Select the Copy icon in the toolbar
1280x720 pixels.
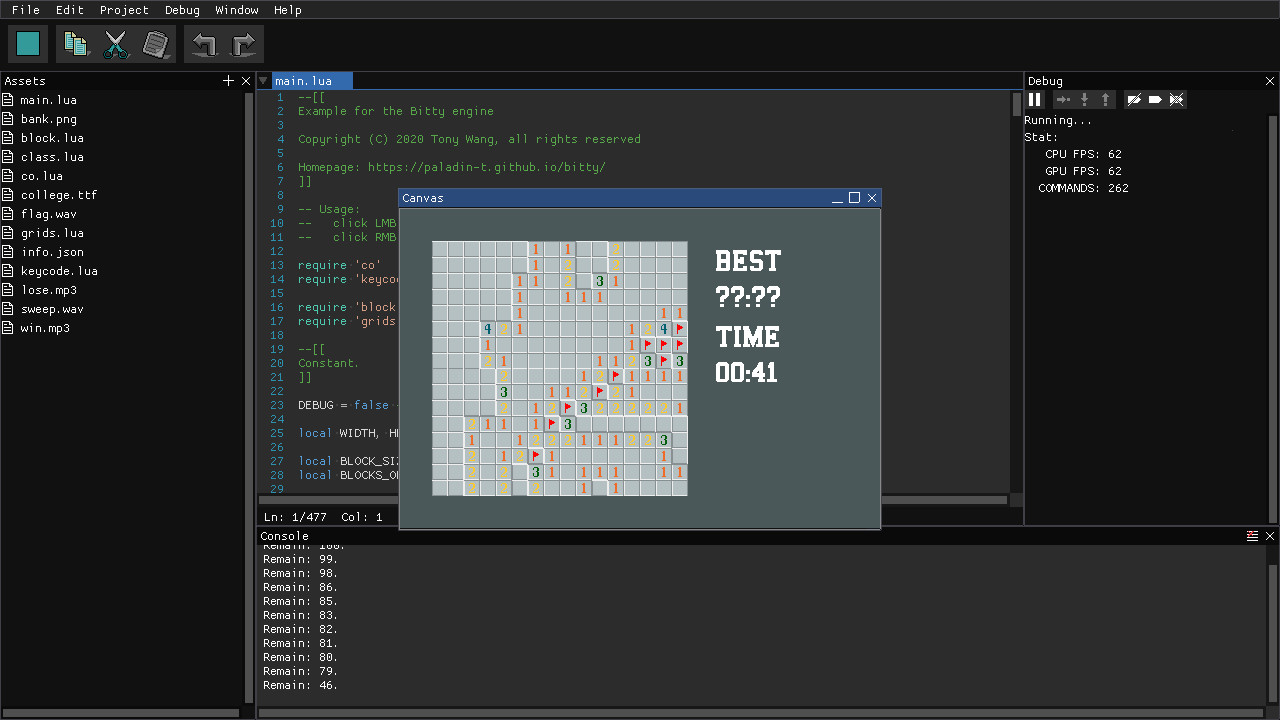click(x=76, y=43)
